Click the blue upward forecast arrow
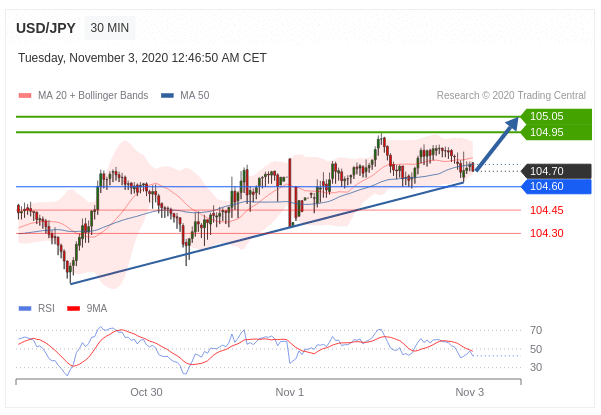Image resolution: width=601 pixels, height=415 pixels. (x=498, y=144)
